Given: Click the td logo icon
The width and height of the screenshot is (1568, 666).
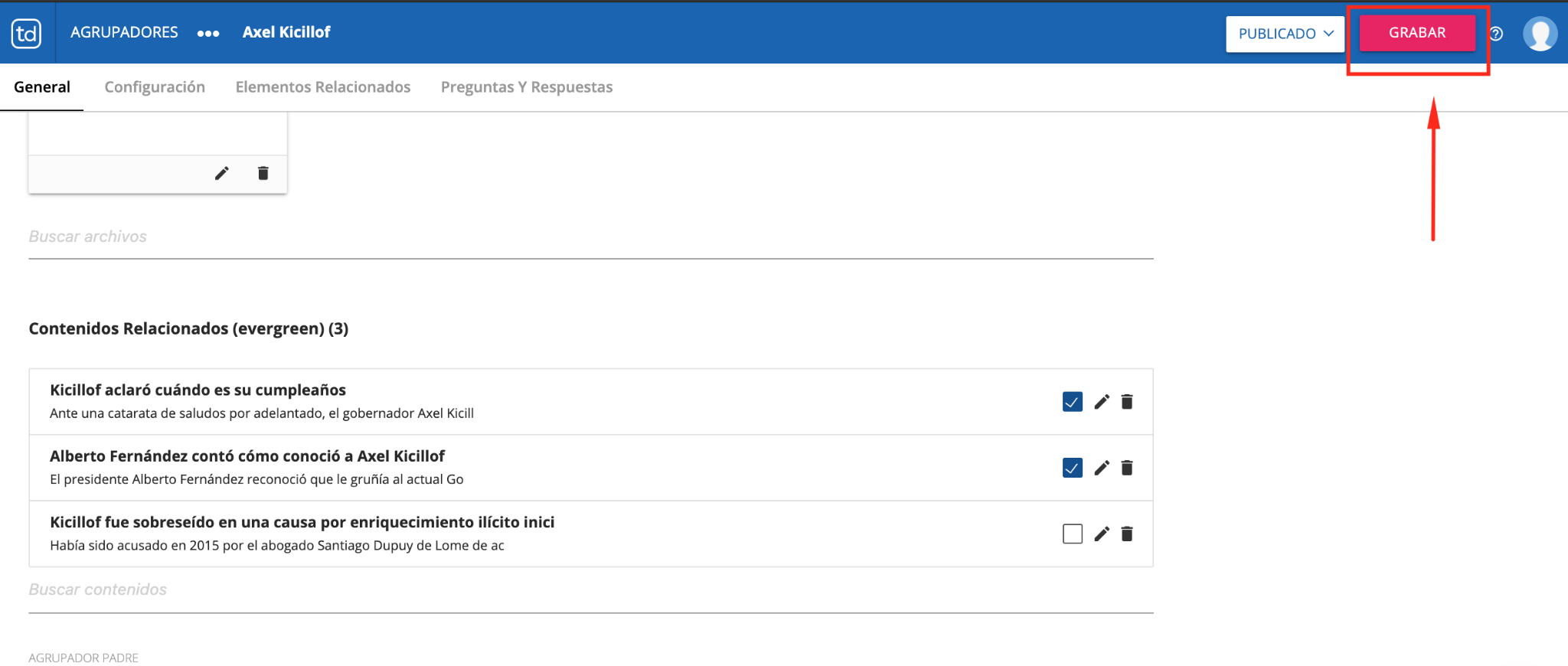Looking at the screenshot, I should coord(27,34).
